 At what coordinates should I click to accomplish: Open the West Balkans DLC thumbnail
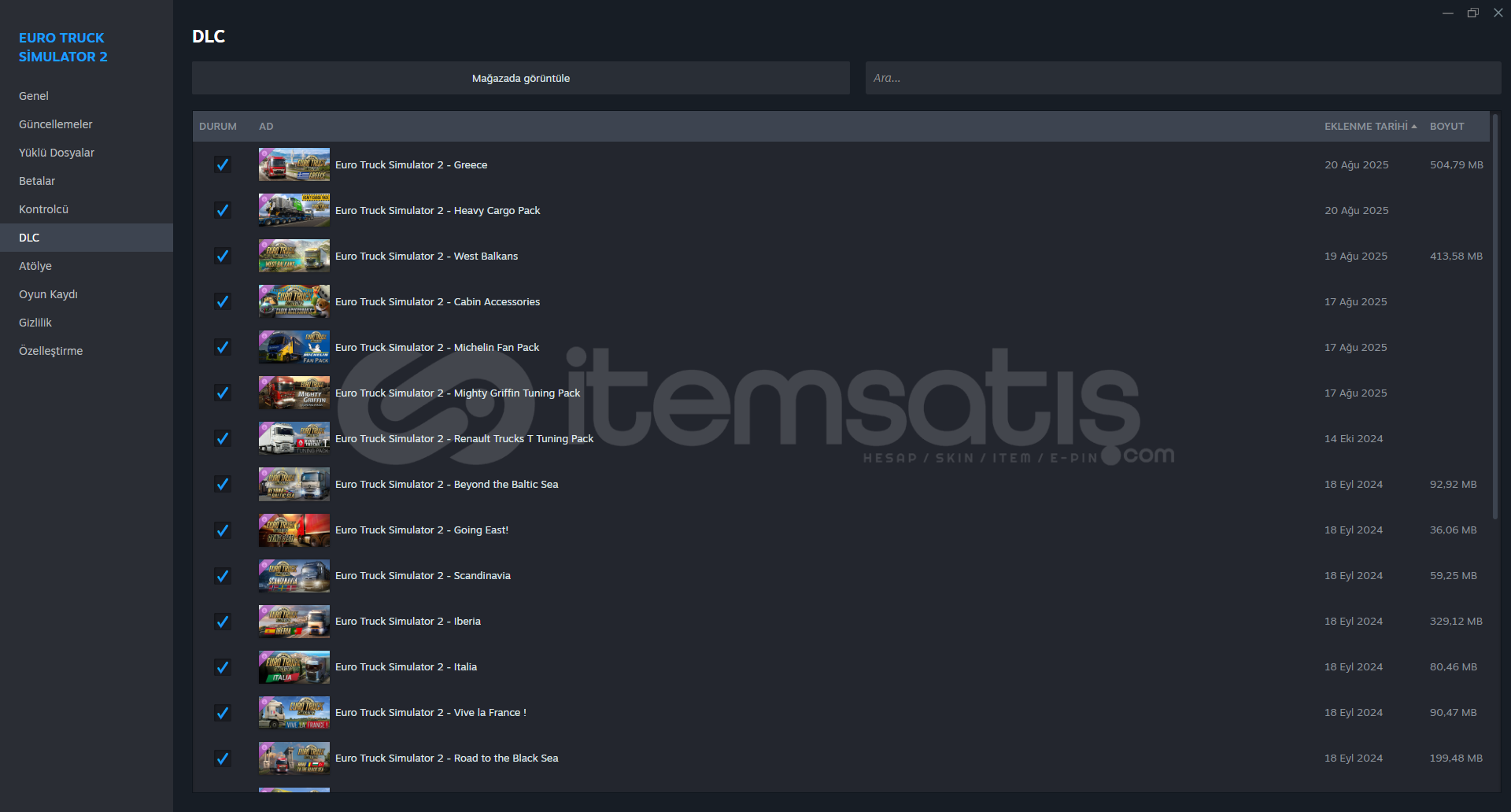pos(294,256)
